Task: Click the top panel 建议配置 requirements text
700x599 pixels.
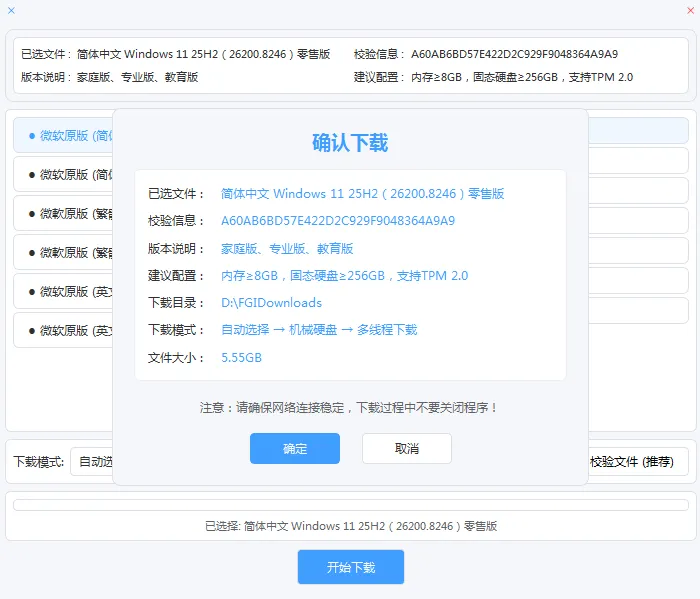Action: 522,77
